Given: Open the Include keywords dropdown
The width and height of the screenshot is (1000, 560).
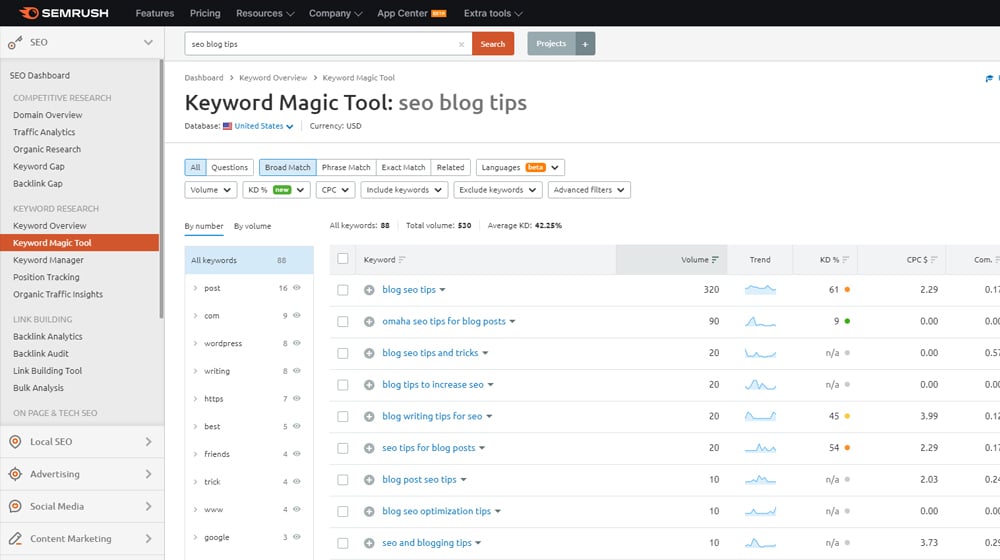Looking at the screenshot, I should (x=404, y=190).
